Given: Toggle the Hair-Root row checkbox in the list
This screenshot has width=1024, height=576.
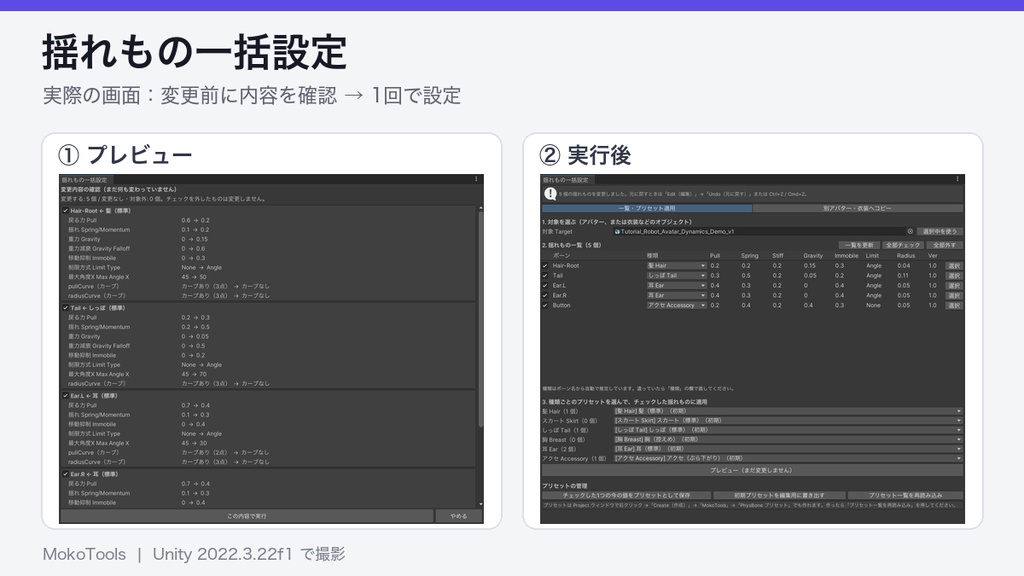Looking at the screenshot, I should tap(545, 266).
